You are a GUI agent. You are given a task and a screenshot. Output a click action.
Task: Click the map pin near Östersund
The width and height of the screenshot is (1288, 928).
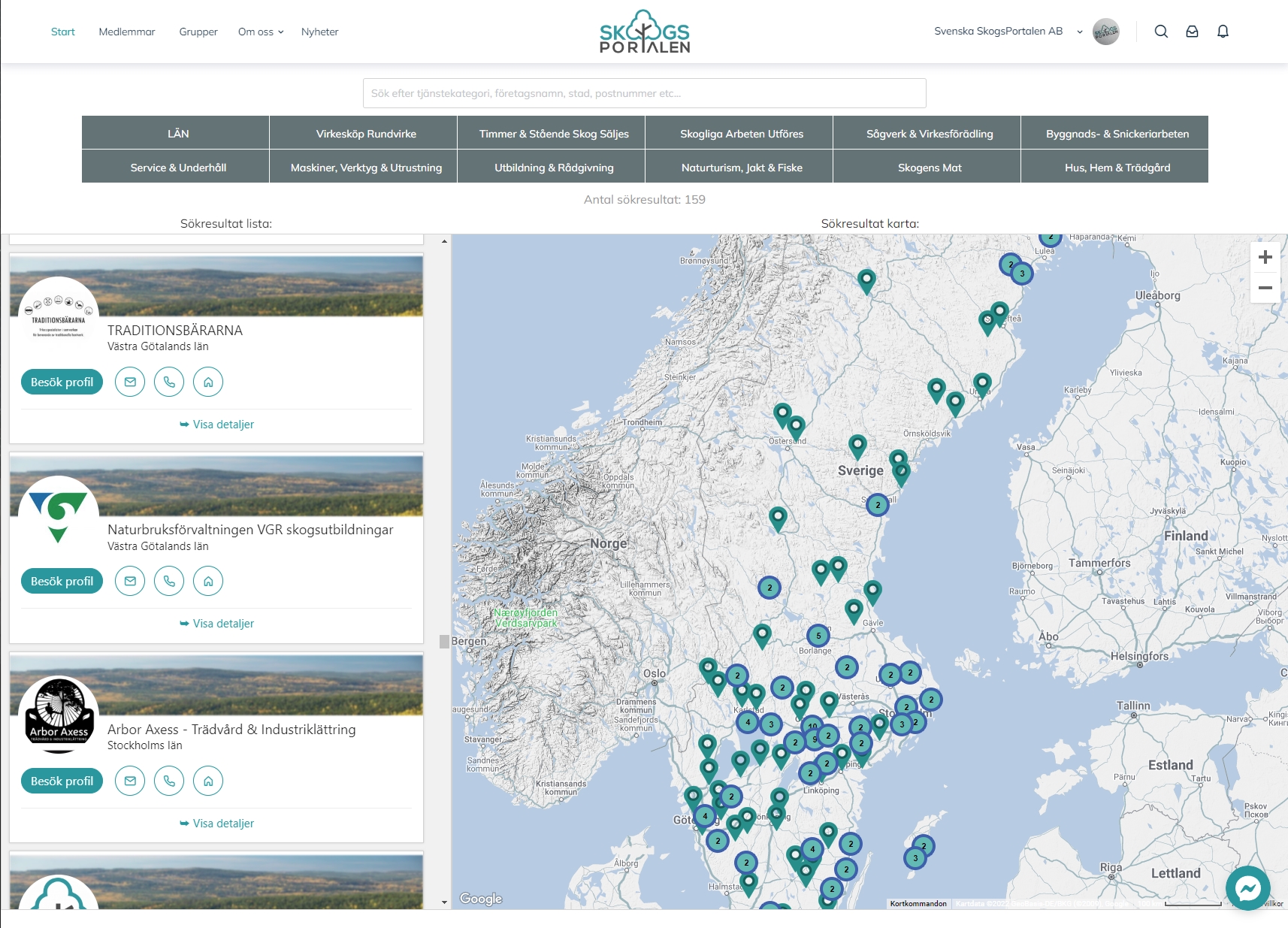click(797, 429)
